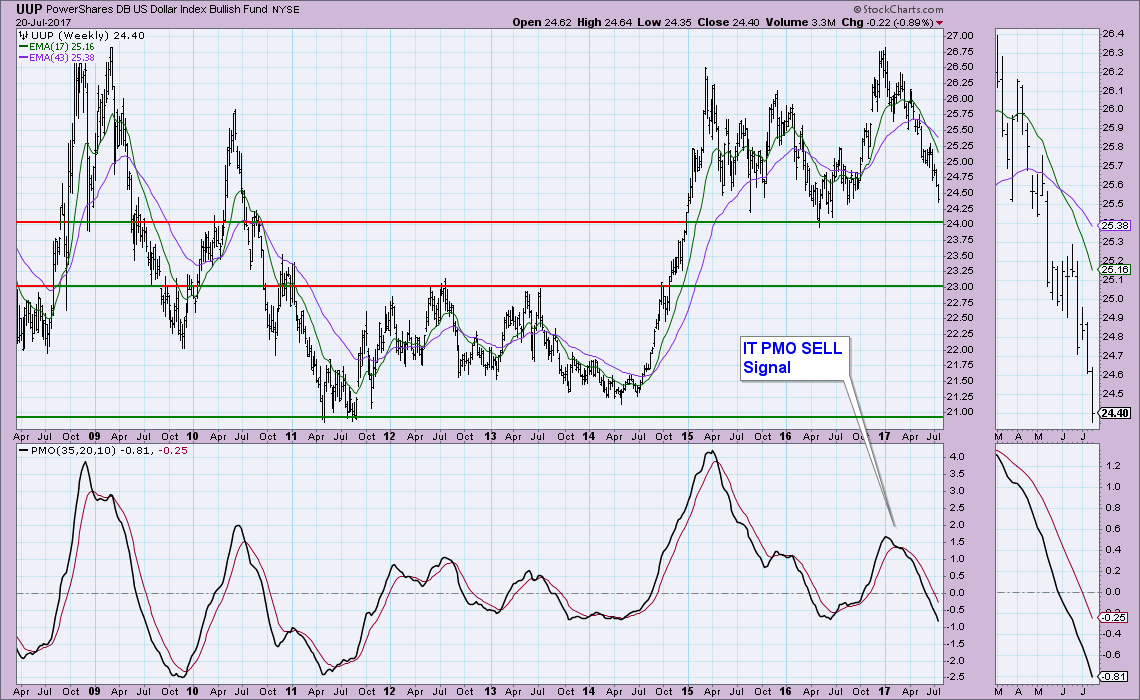The image size is (1140, 700).
Task: Click the -0.25 PMO signal value tag
Action: (x=1114, y=618)
